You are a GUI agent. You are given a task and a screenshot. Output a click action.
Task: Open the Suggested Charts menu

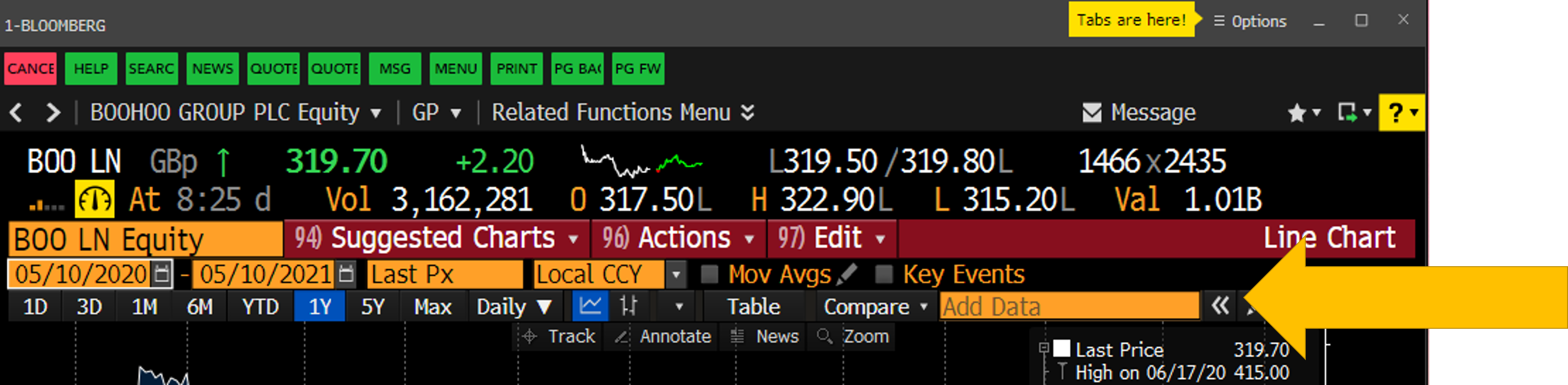click(x=437, y=239)
